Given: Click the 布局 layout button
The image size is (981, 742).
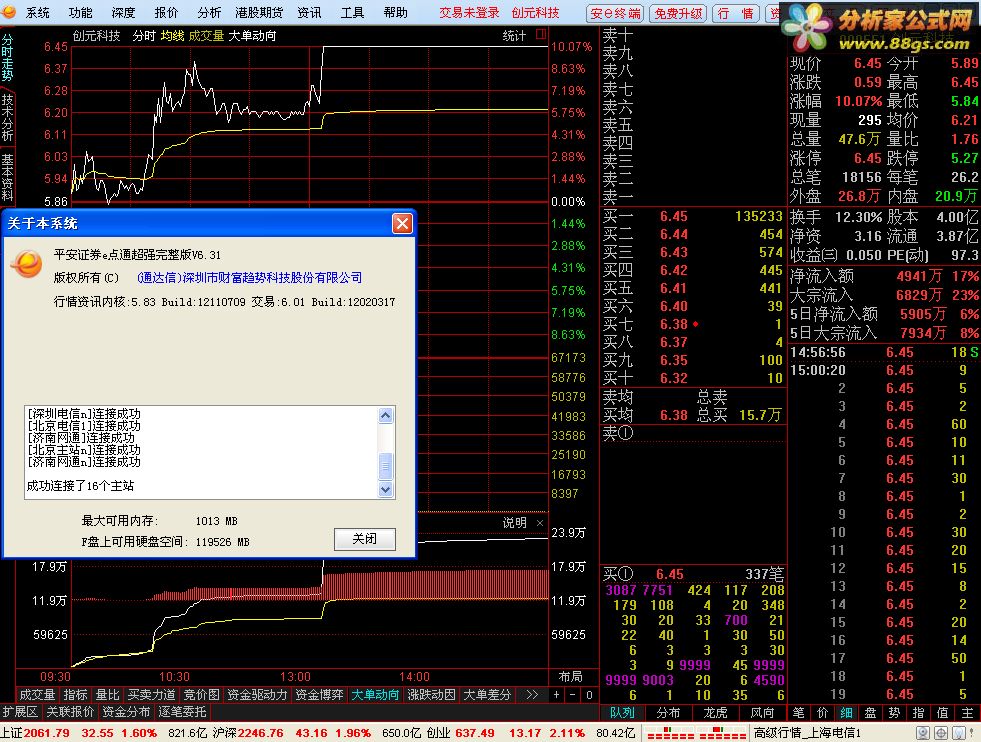Looking at the screenshot, I should 570,677.
